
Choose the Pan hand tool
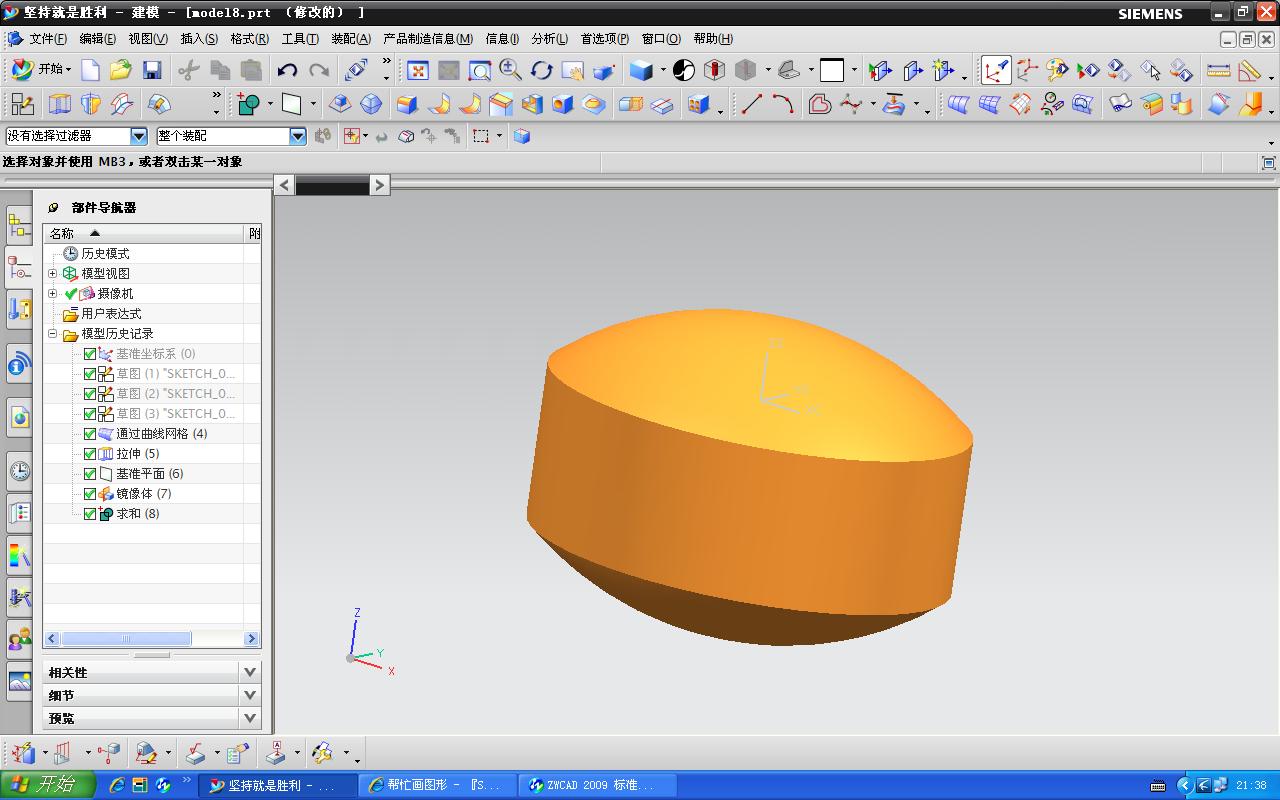[573, 70]
